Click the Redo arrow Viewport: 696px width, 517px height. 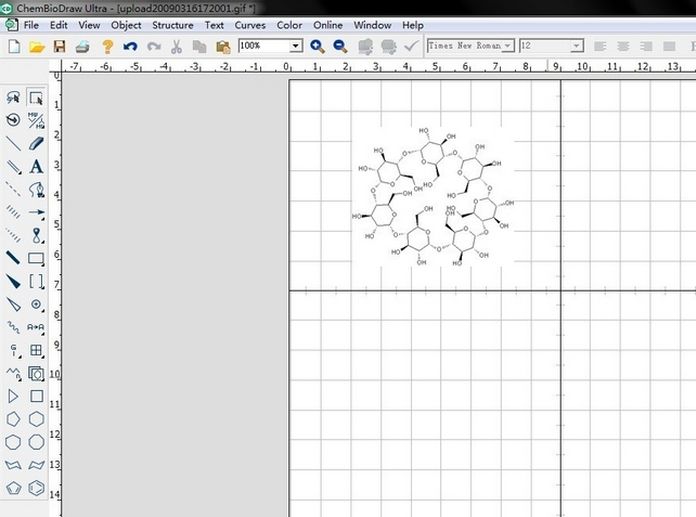pos(154,46)
